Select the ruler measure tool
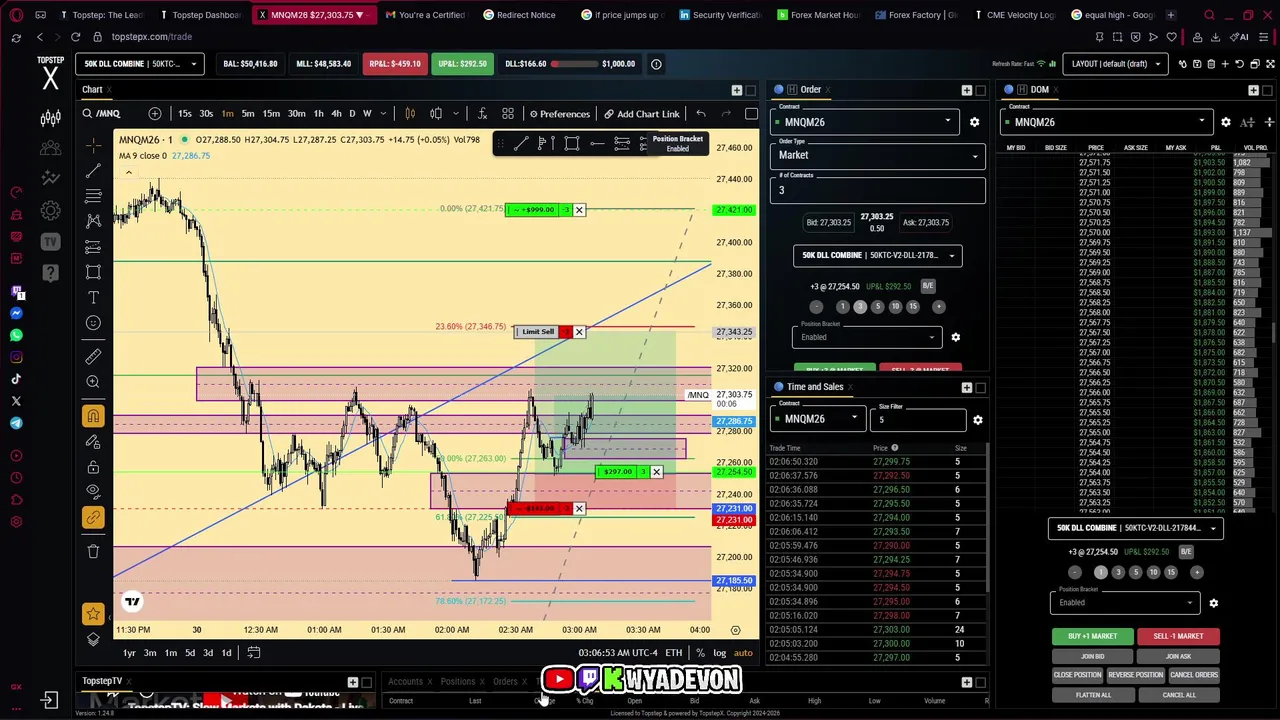Image resolution: width=1280 pixels, height=720 pixels. 93,356
